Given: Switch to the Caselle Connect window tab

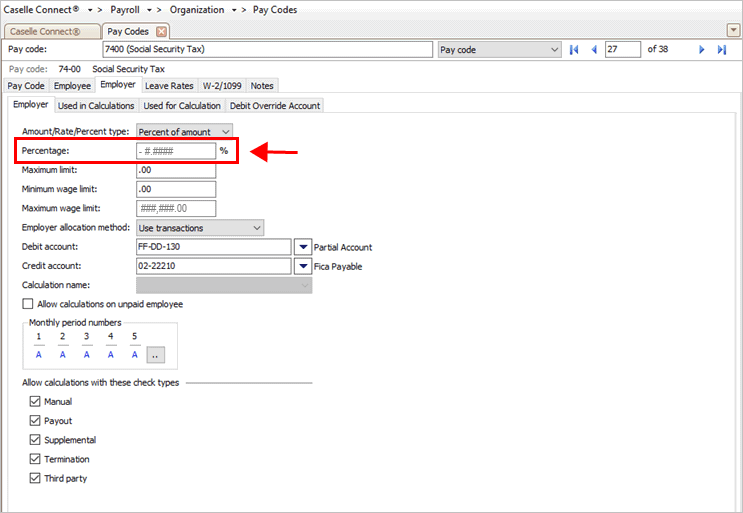Looking at the screenshot, I should (51, 32).
